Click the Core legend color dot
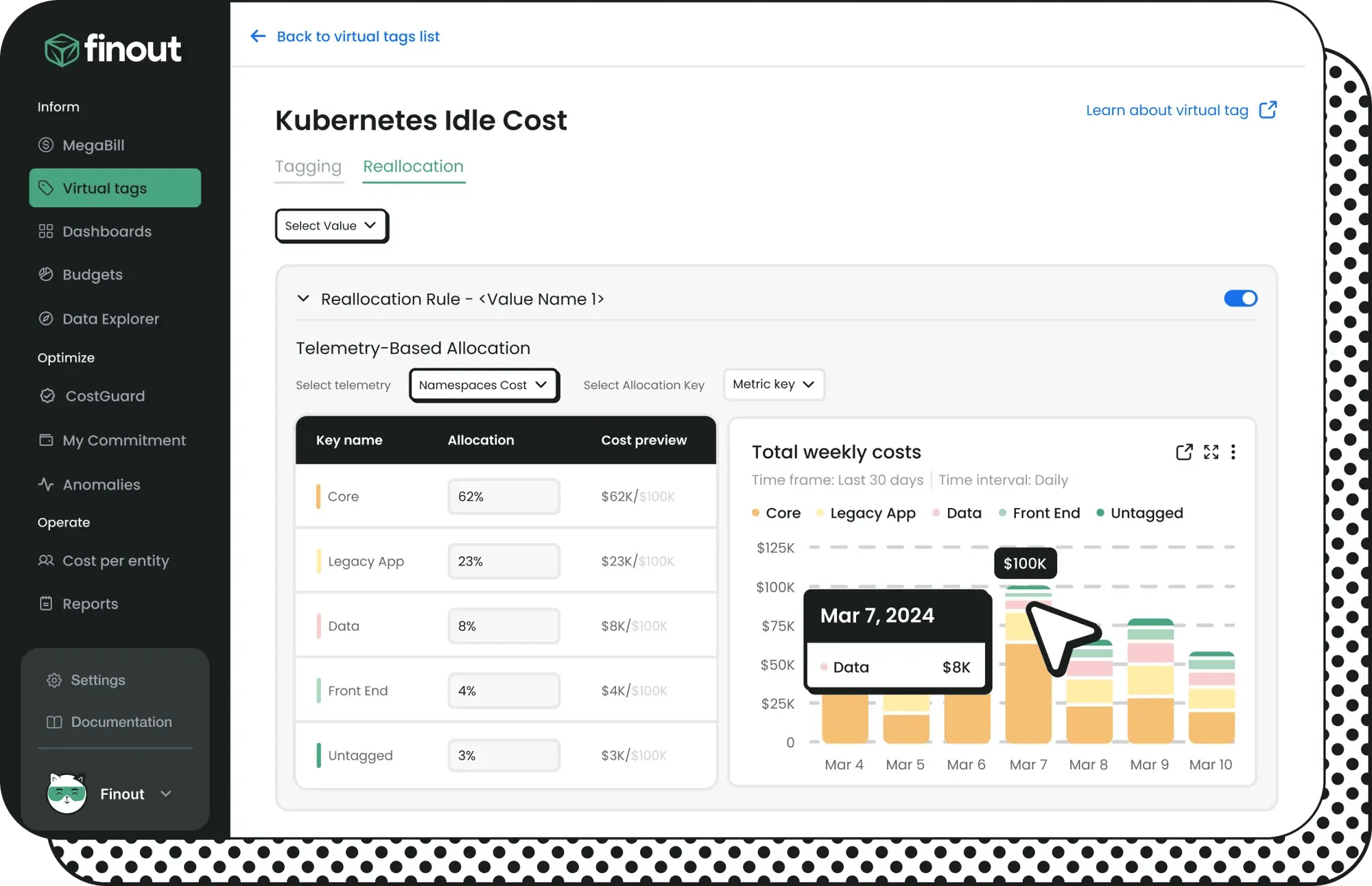This screenshot has height=886, width=1372. click(755, 513)
